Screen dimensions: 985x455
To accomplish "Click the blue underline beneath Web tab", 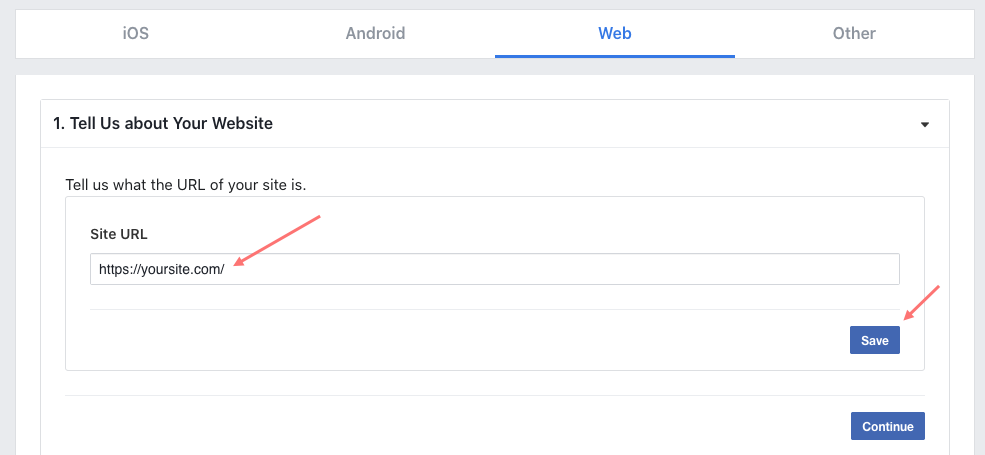I will [x=614, y=57].
